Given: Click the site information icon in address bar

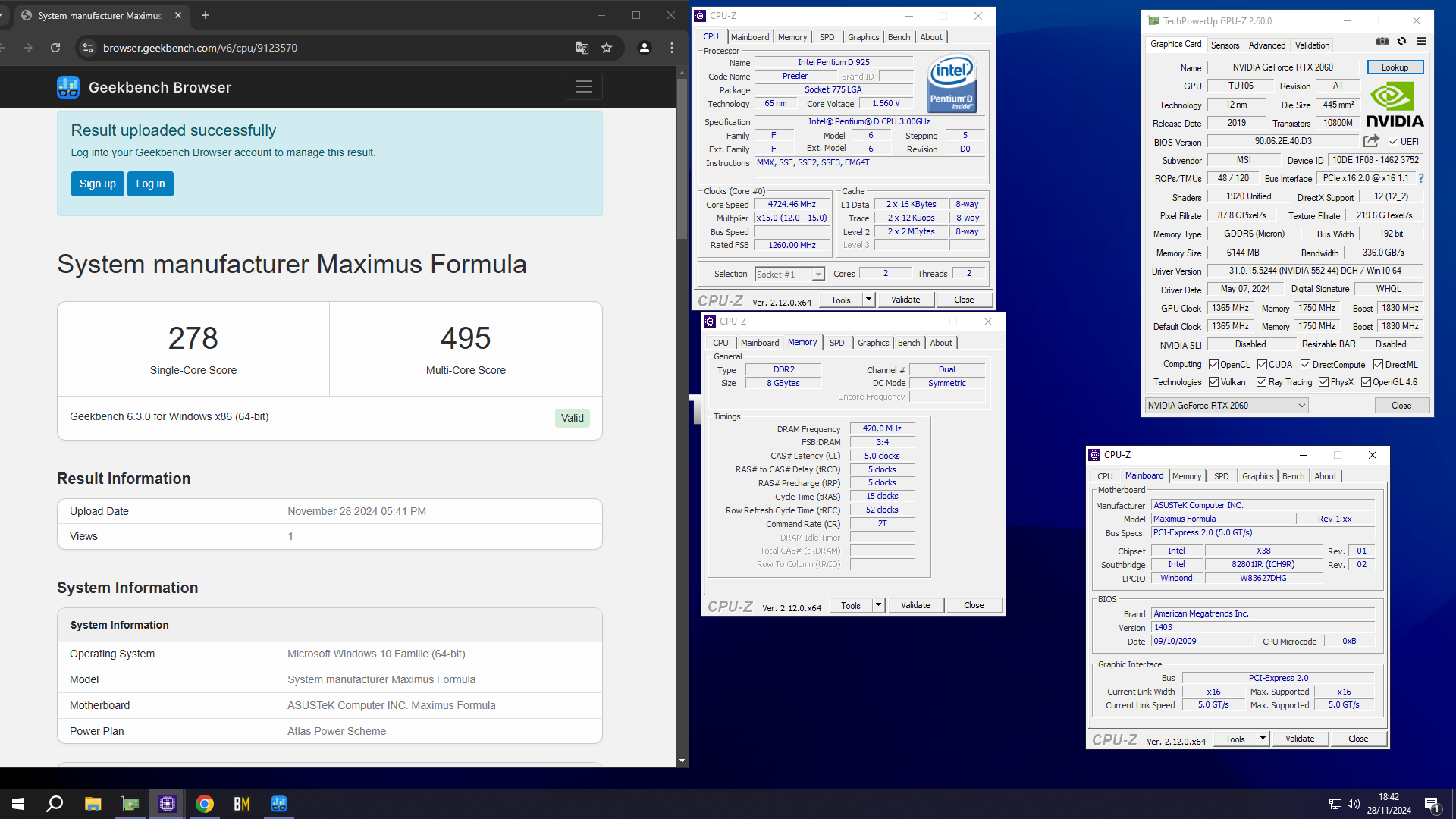Looking at the screenshot, I should 88,48.
